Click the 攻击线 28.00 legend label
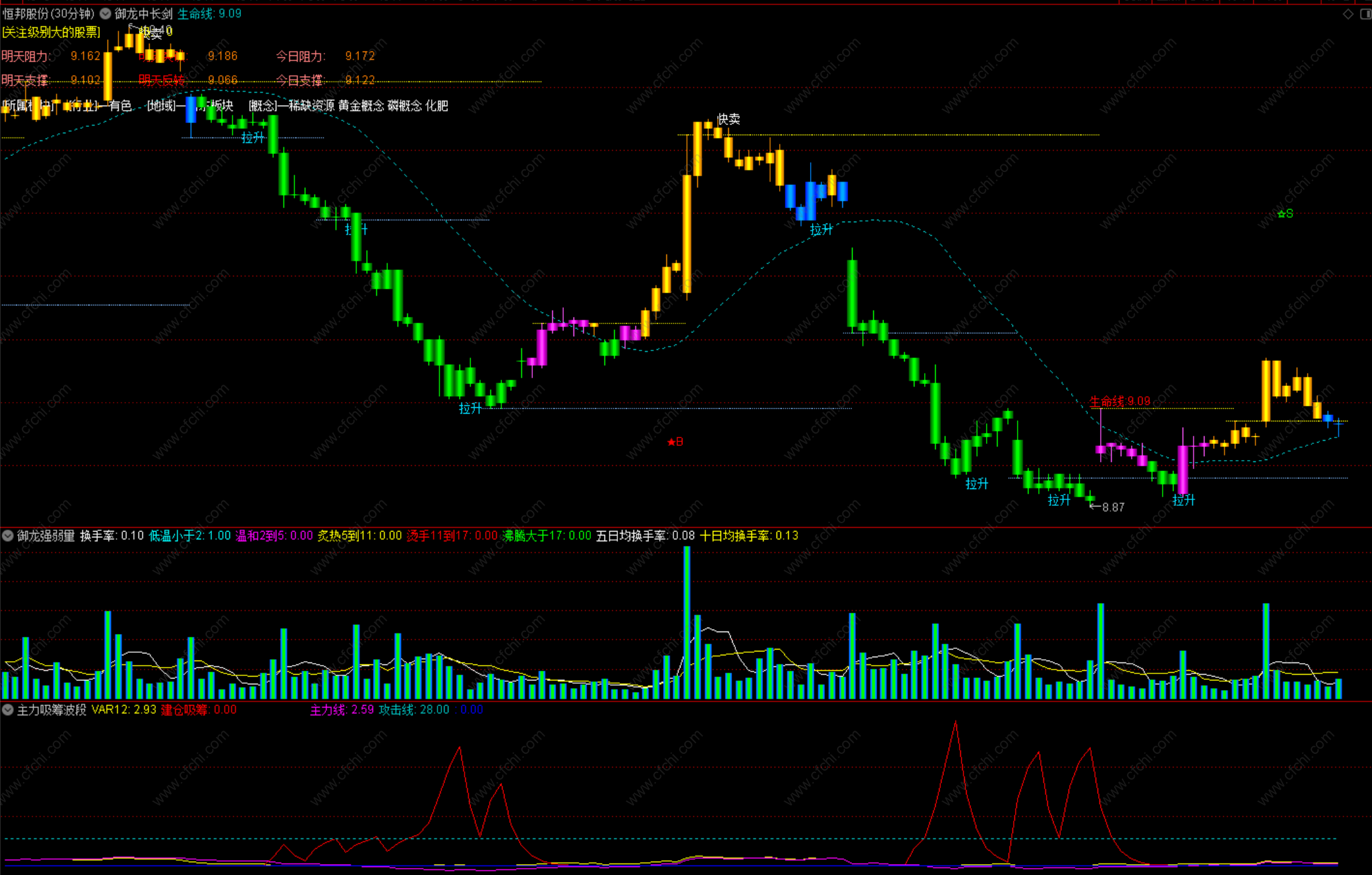Screen dimensions: 1372x875 (x=414, y=709)
